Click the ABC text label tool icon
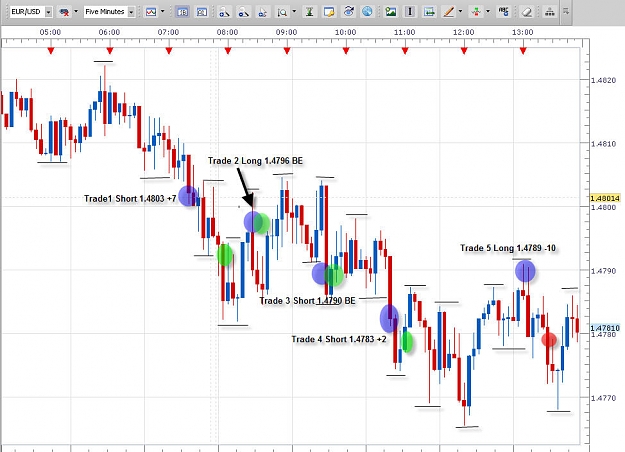 503,12
